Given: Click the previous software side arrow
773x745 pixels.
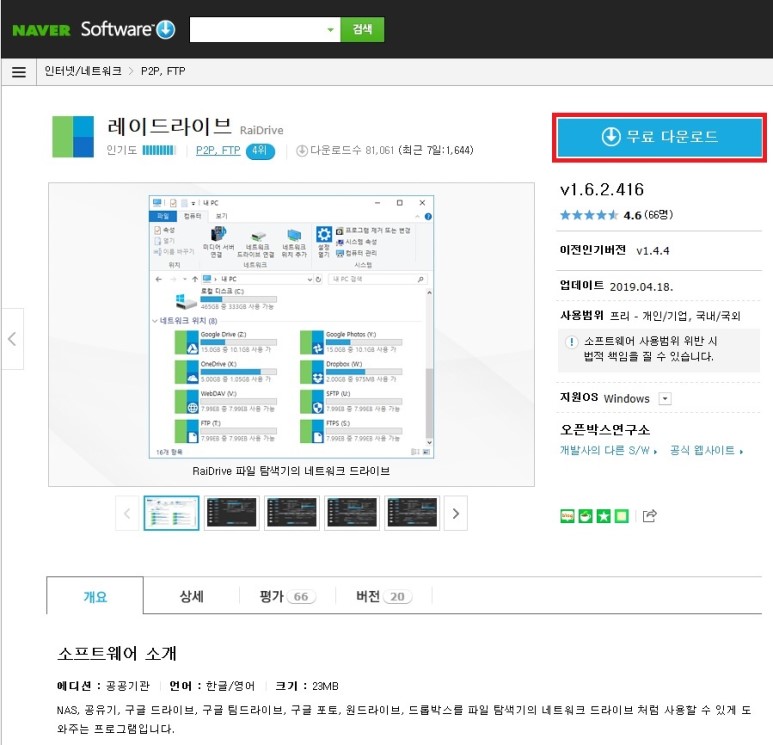Looking at the screenshot, I should point(12,339).
